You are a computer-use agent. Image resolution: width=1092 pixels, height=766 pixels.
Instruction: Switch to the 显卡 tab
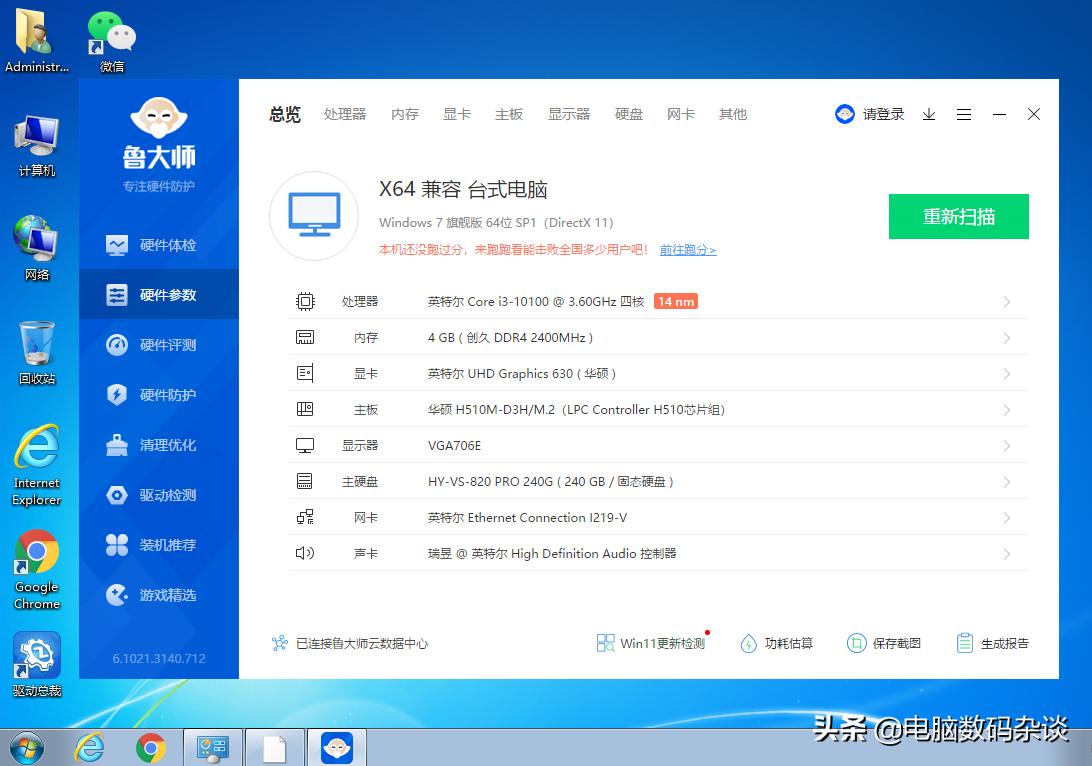click(457, 114)
